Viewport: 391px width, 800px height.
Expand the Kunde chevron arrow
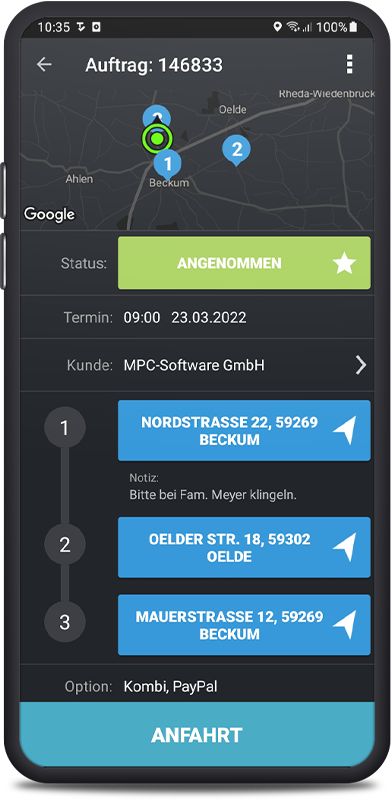(361, 365)
